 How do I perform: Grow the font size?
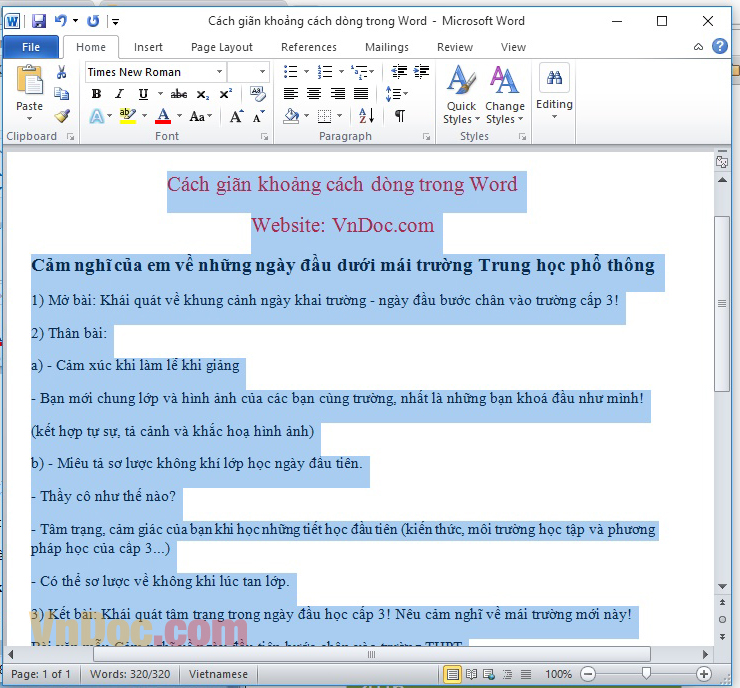click(236, 116)
